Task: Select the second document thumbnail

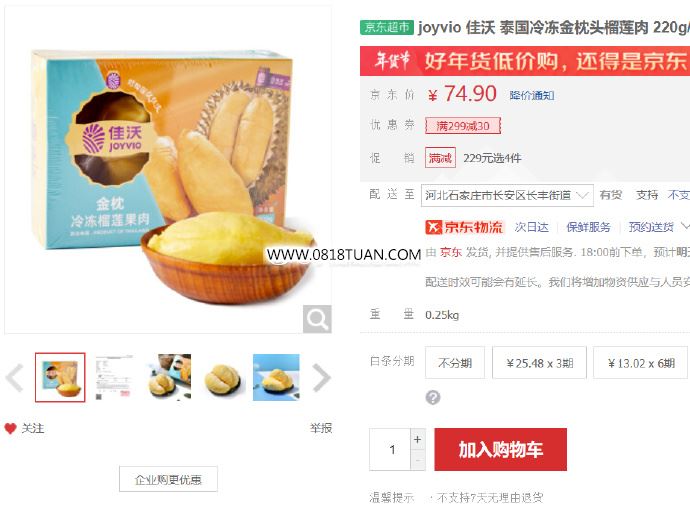Action: pos(114,377)
